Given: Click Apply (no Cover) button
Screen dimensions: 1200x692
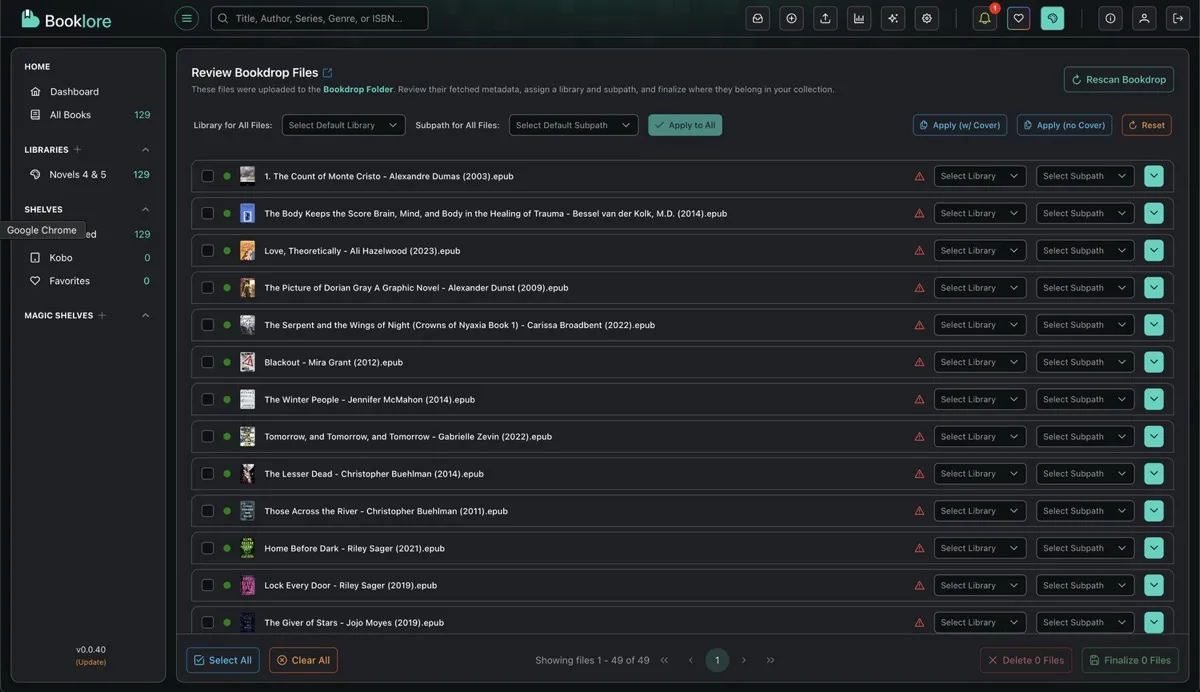Looking at the screenshot, I should (x=1065, y=125).
